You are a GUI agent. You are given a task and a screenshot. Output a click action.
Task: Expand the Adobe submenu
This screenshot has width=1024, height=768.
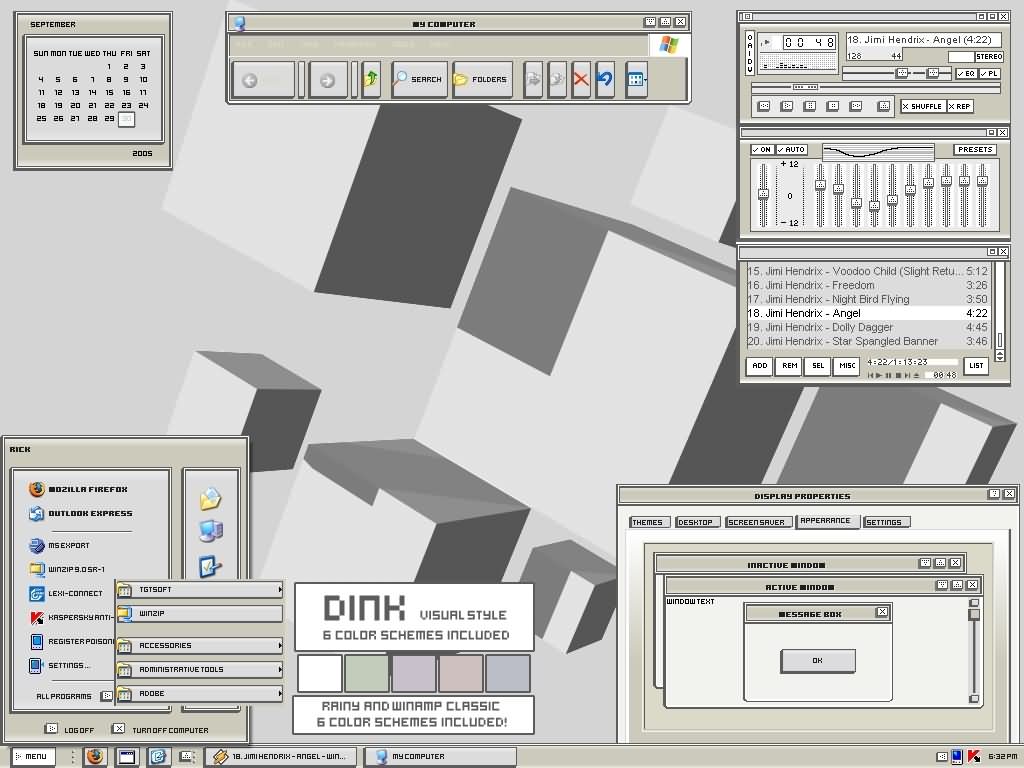200,694
